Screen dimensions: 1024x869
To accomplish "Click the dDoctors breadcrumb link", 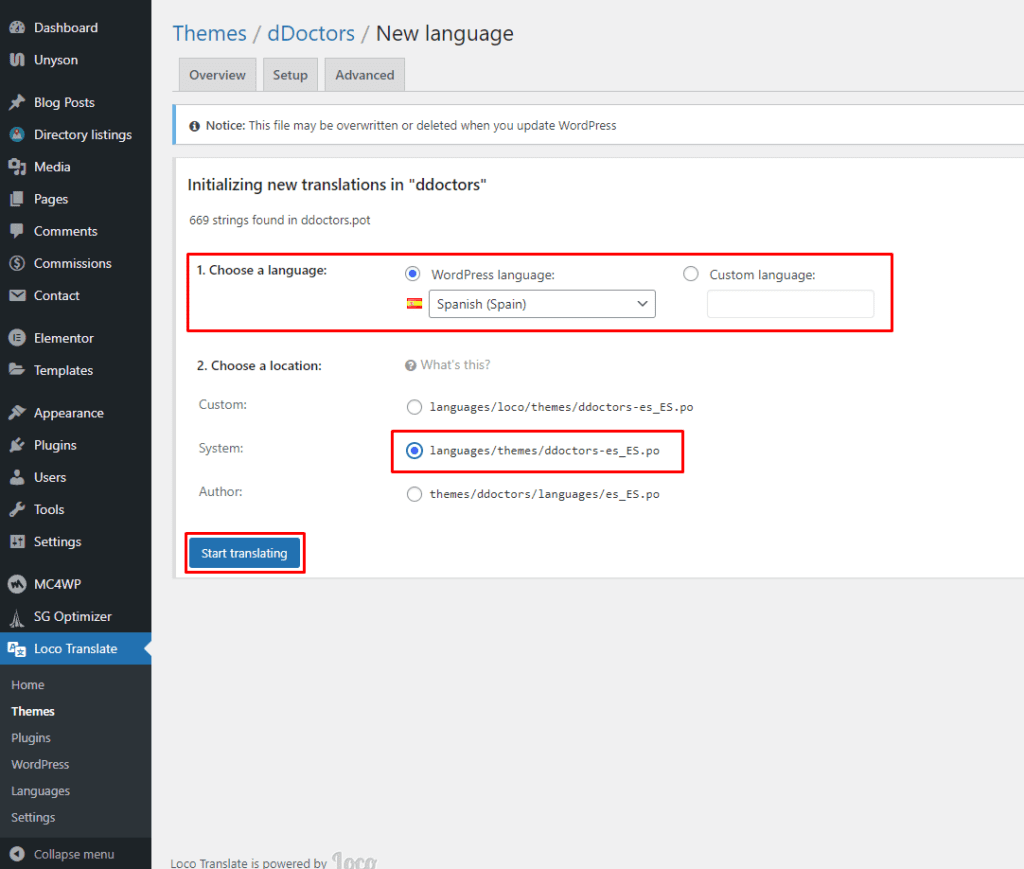I will pos(310,34).
